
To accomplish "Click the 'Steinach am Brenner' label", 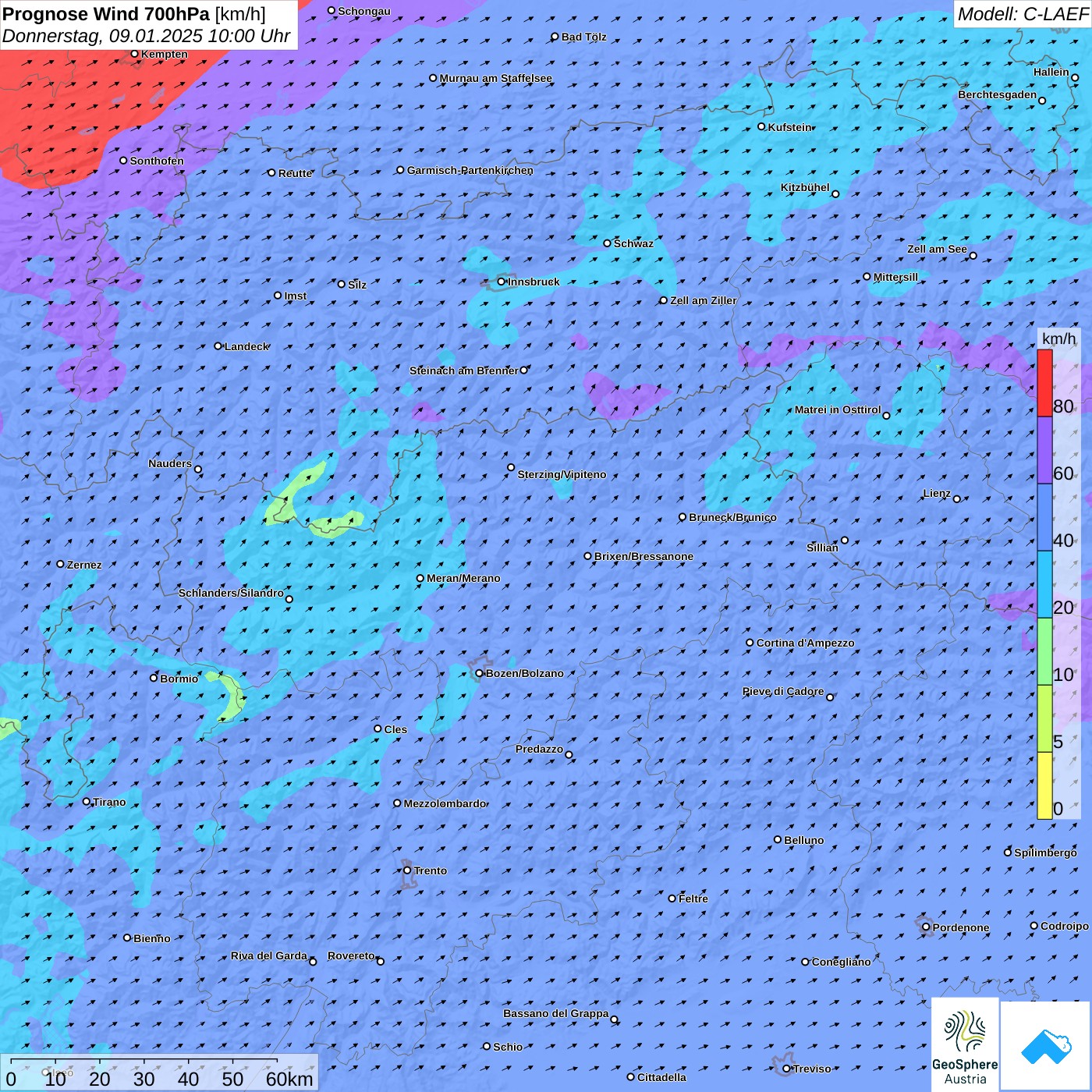I will tap(464, 370).
